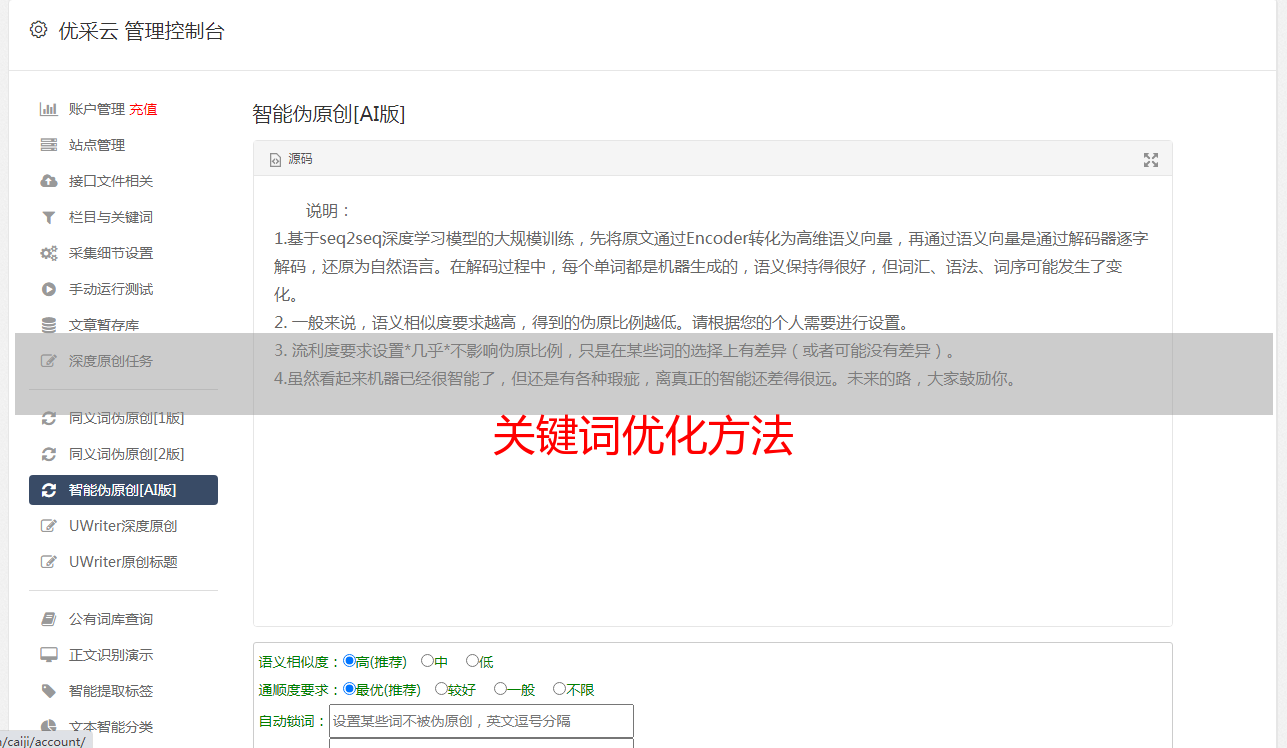The height and width of the screenshot is (748, 1287).
Task: Open UWriter深度原创 page
Action: click(x=123, y=526)
